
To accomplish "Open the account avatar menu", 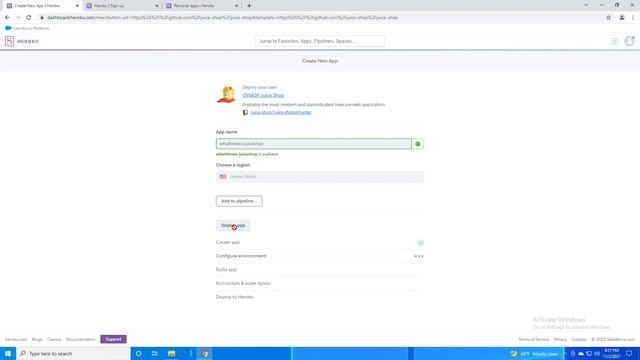I will click(x=629, y=41).
